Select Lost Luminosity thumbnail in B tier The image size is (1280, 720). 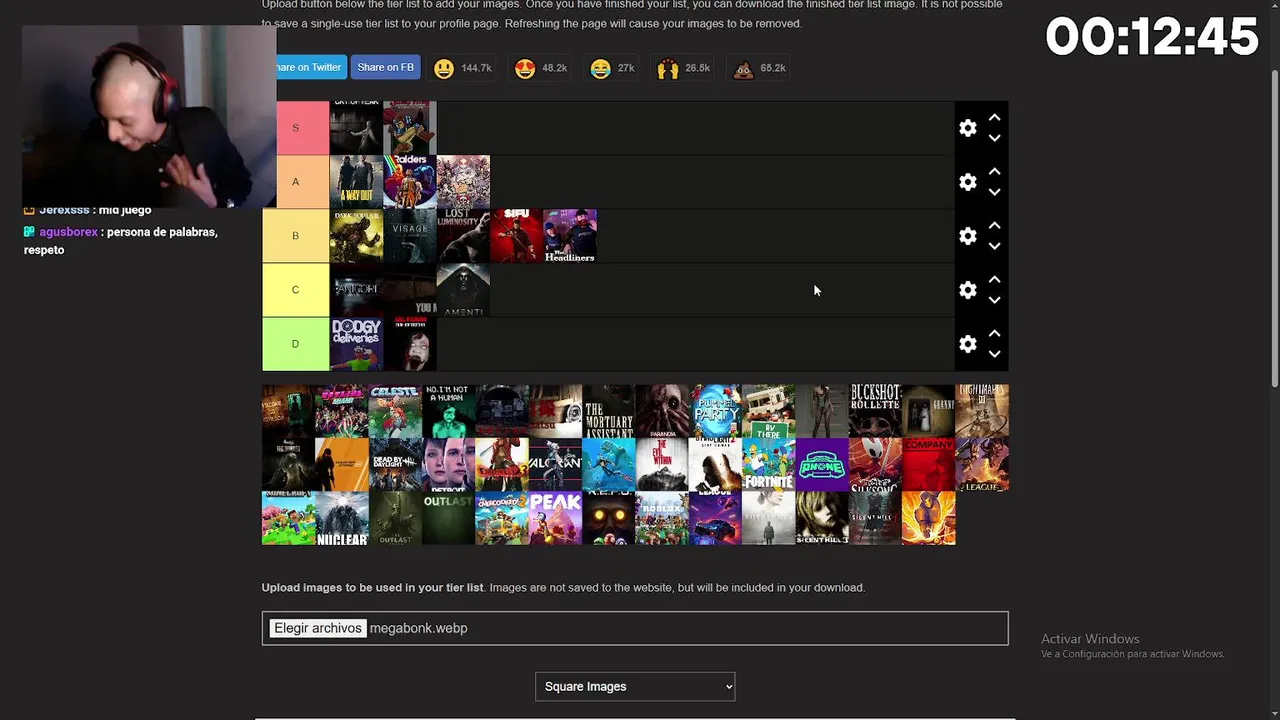click(463, 236)
